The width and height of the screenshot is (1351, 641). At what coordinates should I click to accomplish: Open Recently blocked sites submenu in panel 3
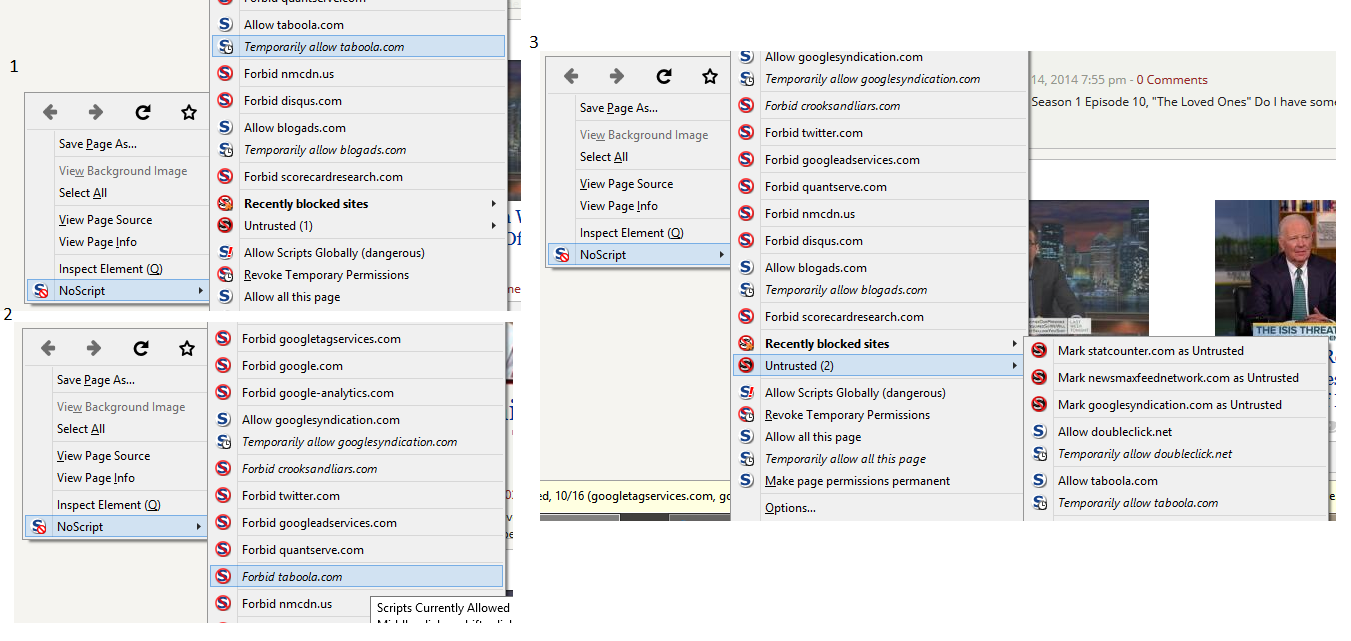880,344
